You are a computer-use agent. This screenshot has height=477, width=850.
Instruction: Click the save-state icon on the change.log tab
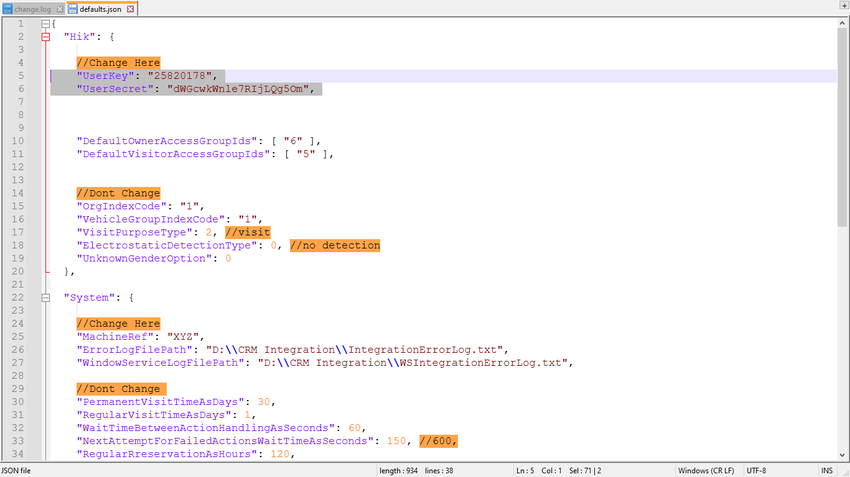[7, 8]
